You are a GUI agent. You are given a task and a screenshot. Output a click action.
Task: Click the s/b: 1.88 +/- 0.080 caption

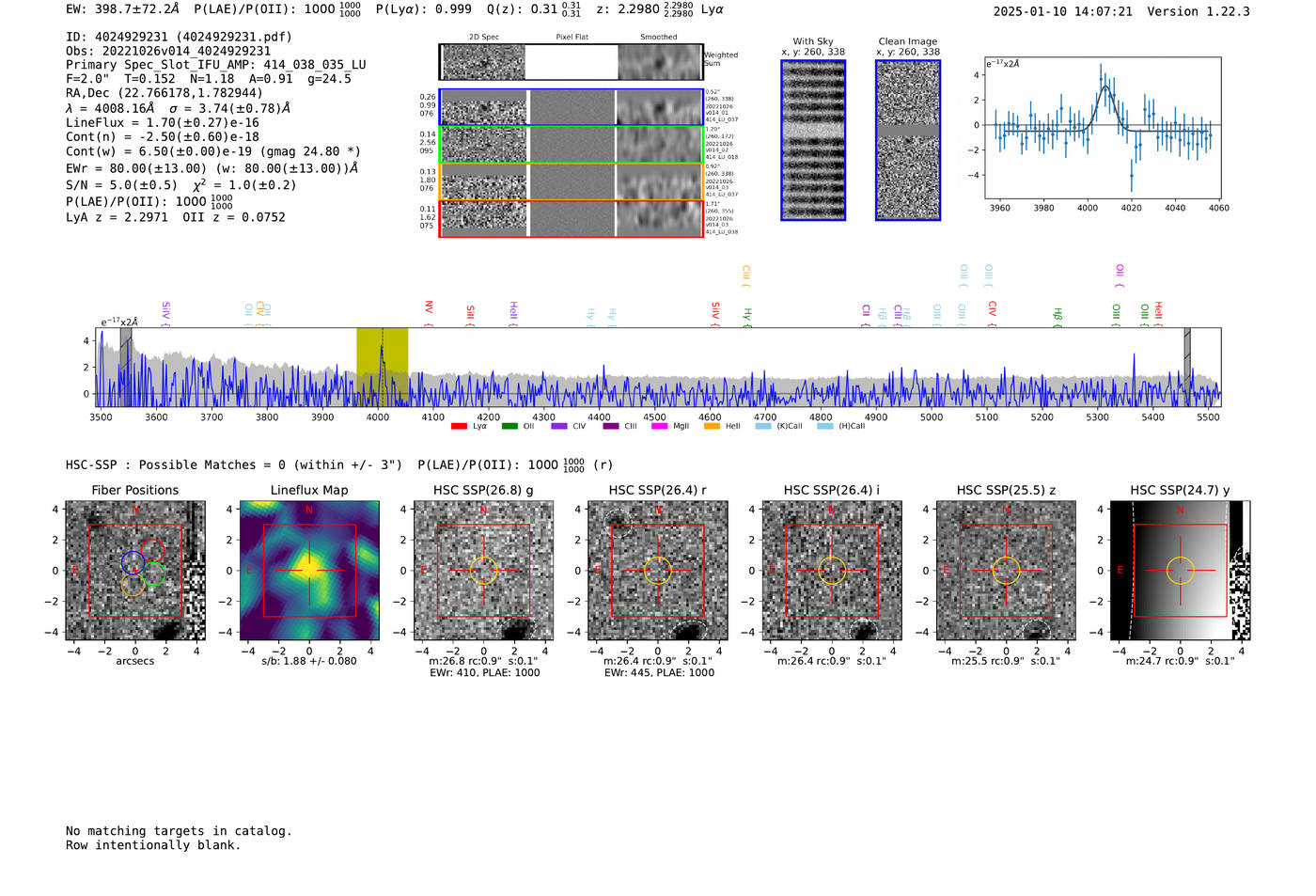click(x=309, y=660)
